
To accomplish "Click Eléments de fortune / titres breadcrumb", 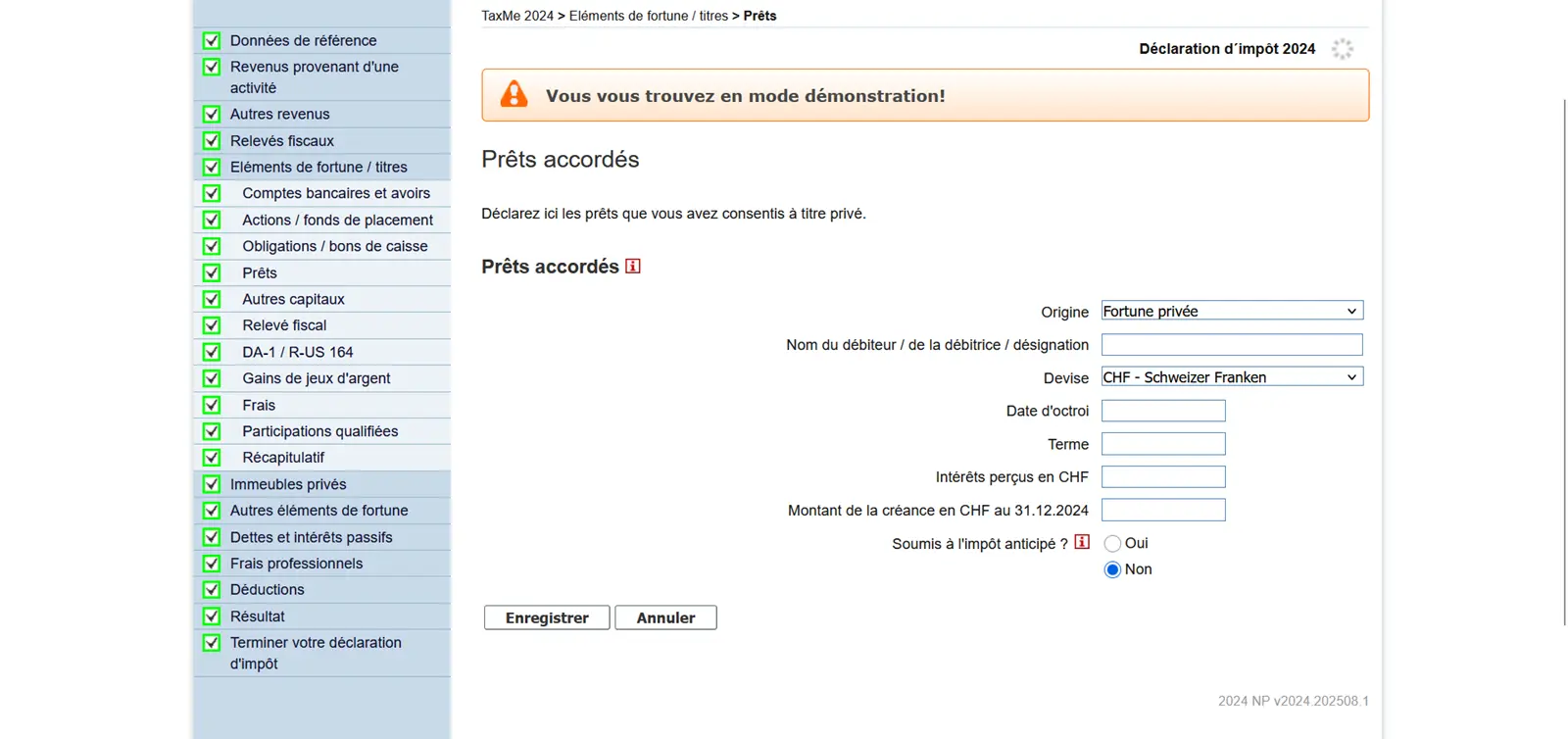I will (648, 16).
